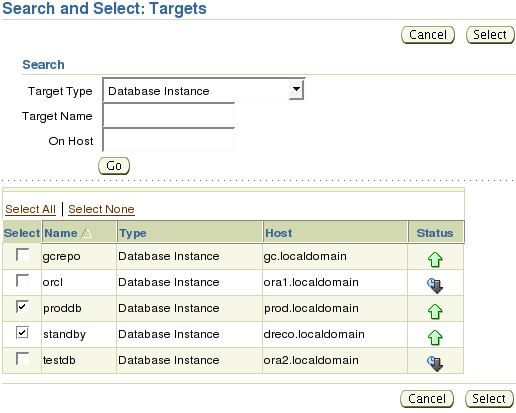Click the Select All link
Screen dimensions: 516x413
pyautogui.click(x=30, y=209)
